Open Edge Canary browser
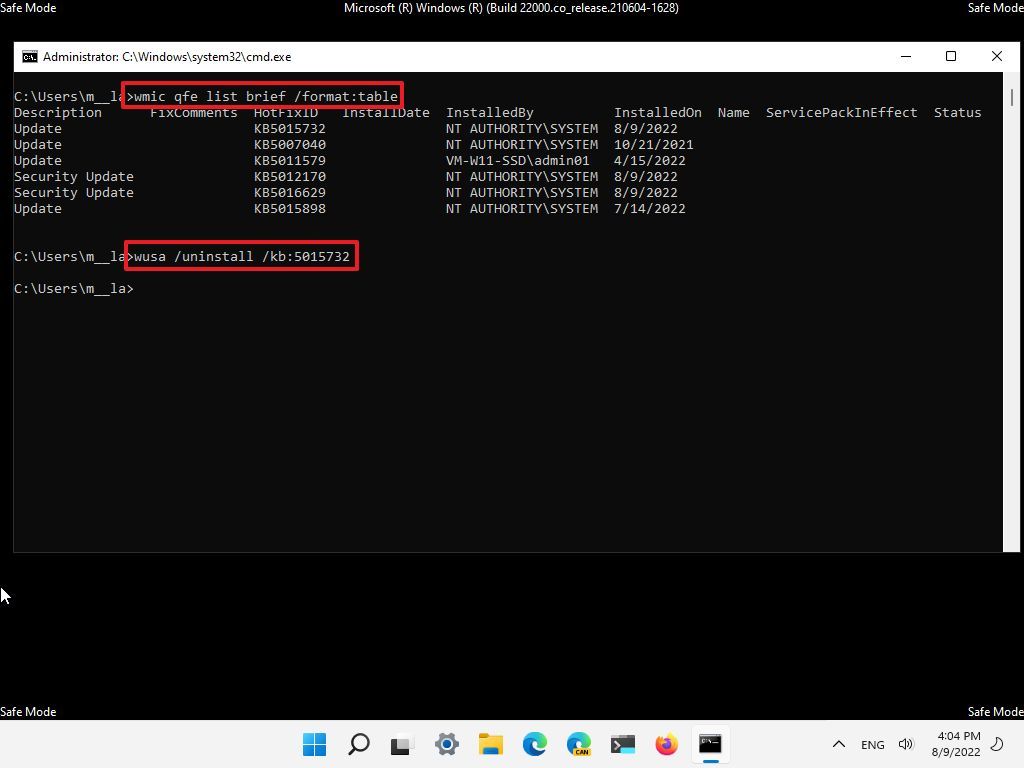1024x768 pixels. click(x=579, y=744)
